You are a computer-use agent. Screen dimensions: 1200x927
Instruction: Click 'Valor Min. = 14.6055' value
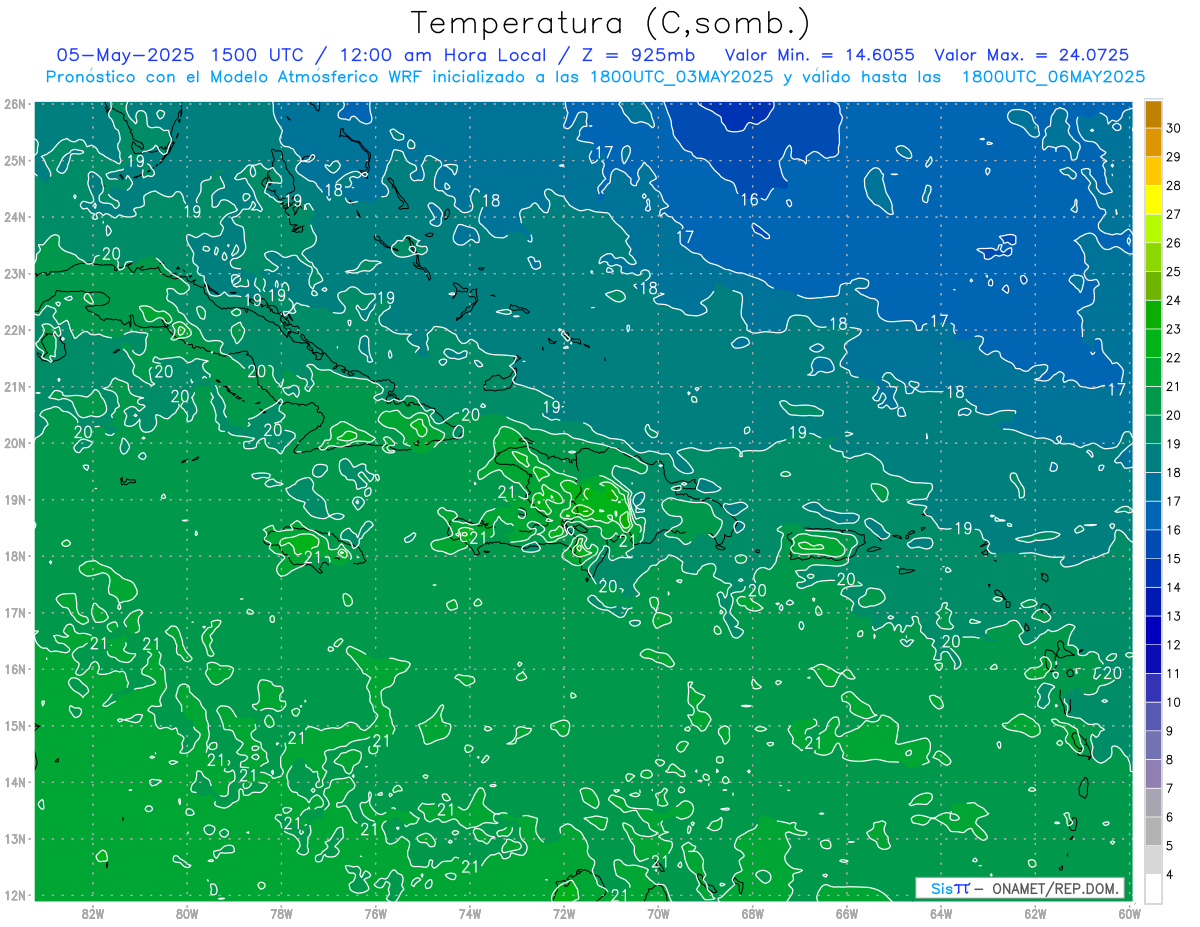point(819,55)
